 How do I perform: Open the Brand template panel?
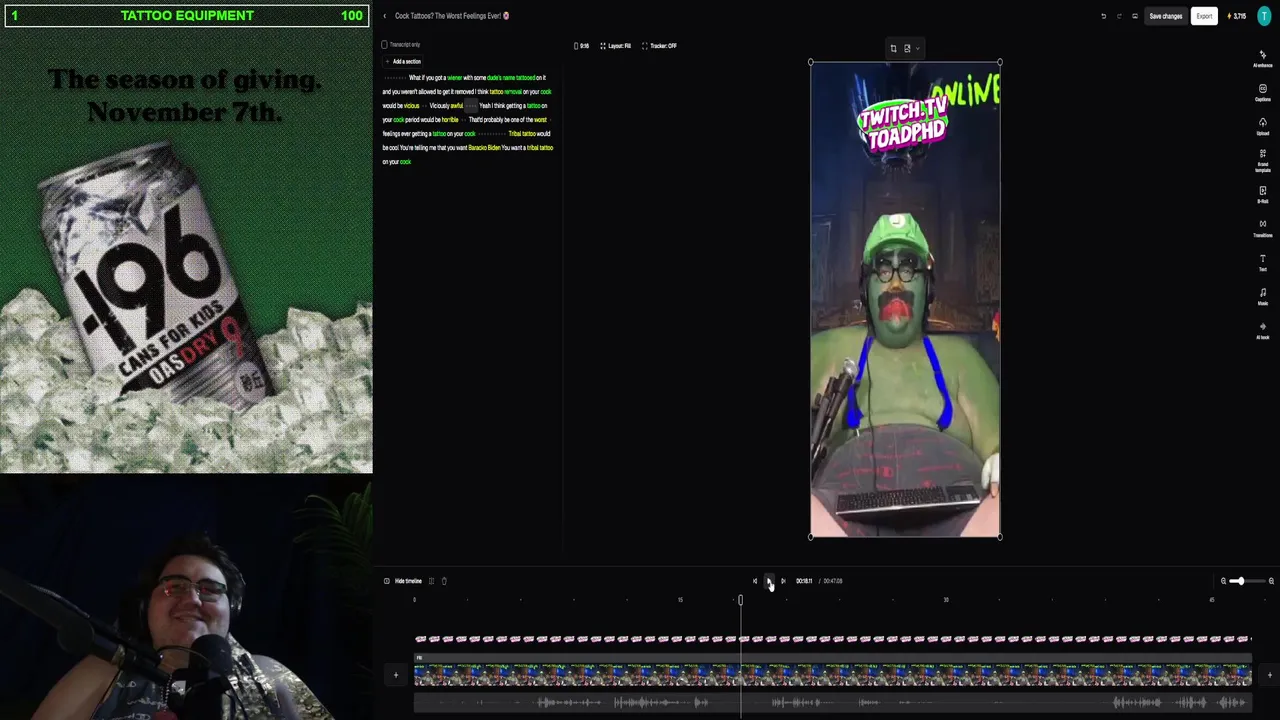pyautogui.click(x=1263, y=161)
